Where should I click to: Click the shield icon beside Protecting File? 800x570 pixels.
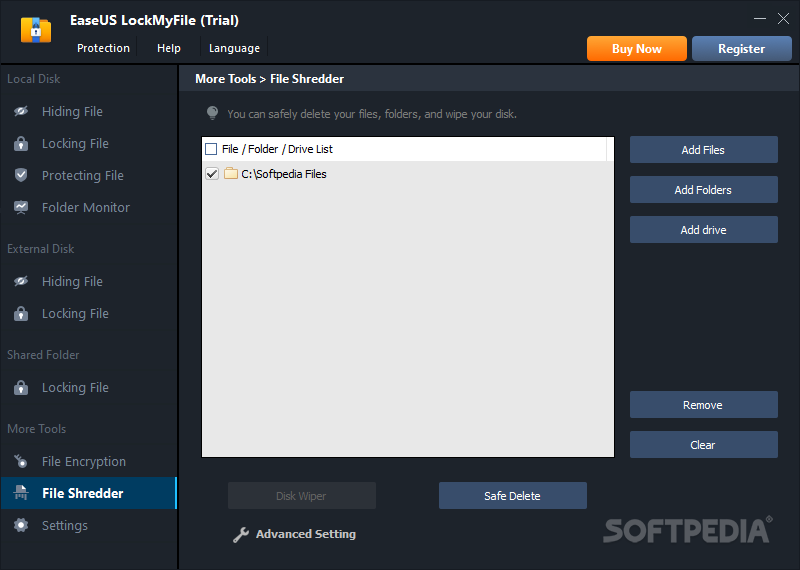tap(21, 175)
